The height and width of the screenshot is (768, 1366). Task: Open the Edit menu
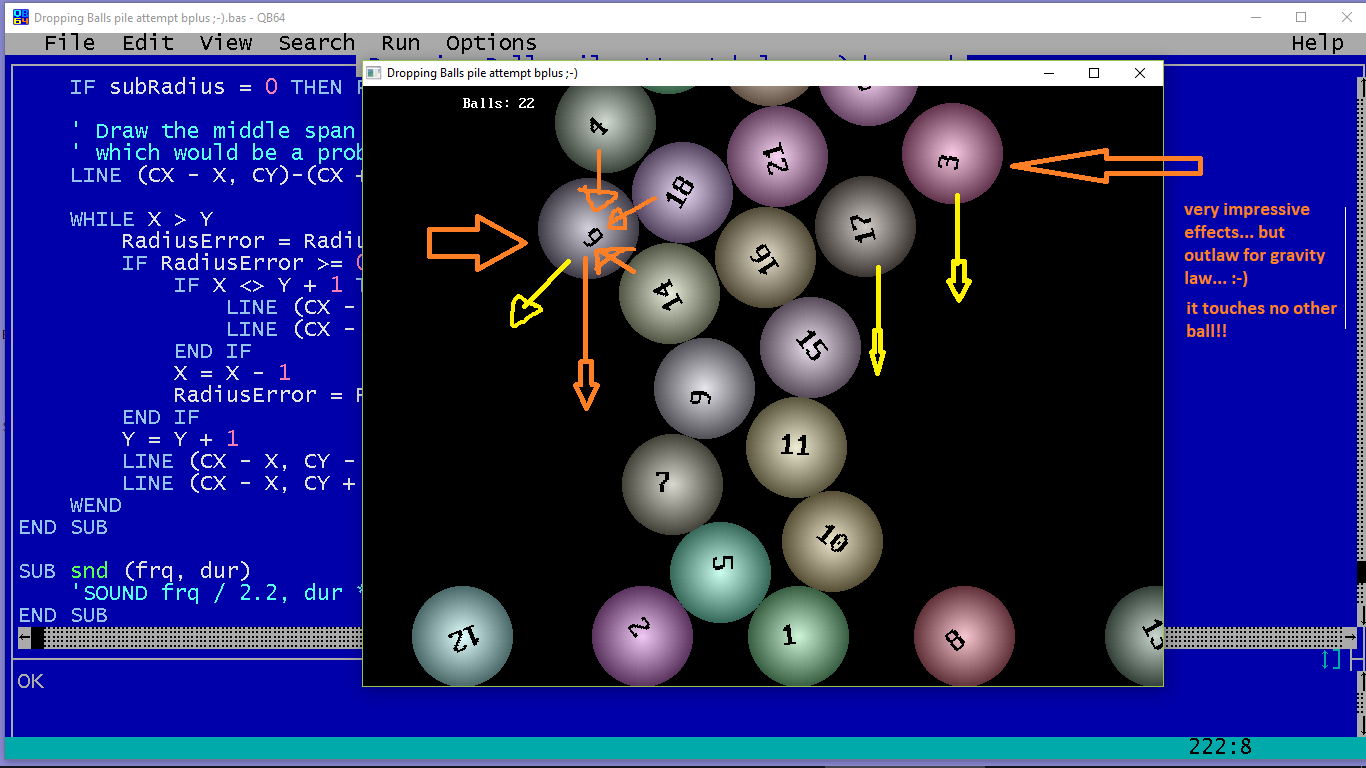[x=147, y=43]
